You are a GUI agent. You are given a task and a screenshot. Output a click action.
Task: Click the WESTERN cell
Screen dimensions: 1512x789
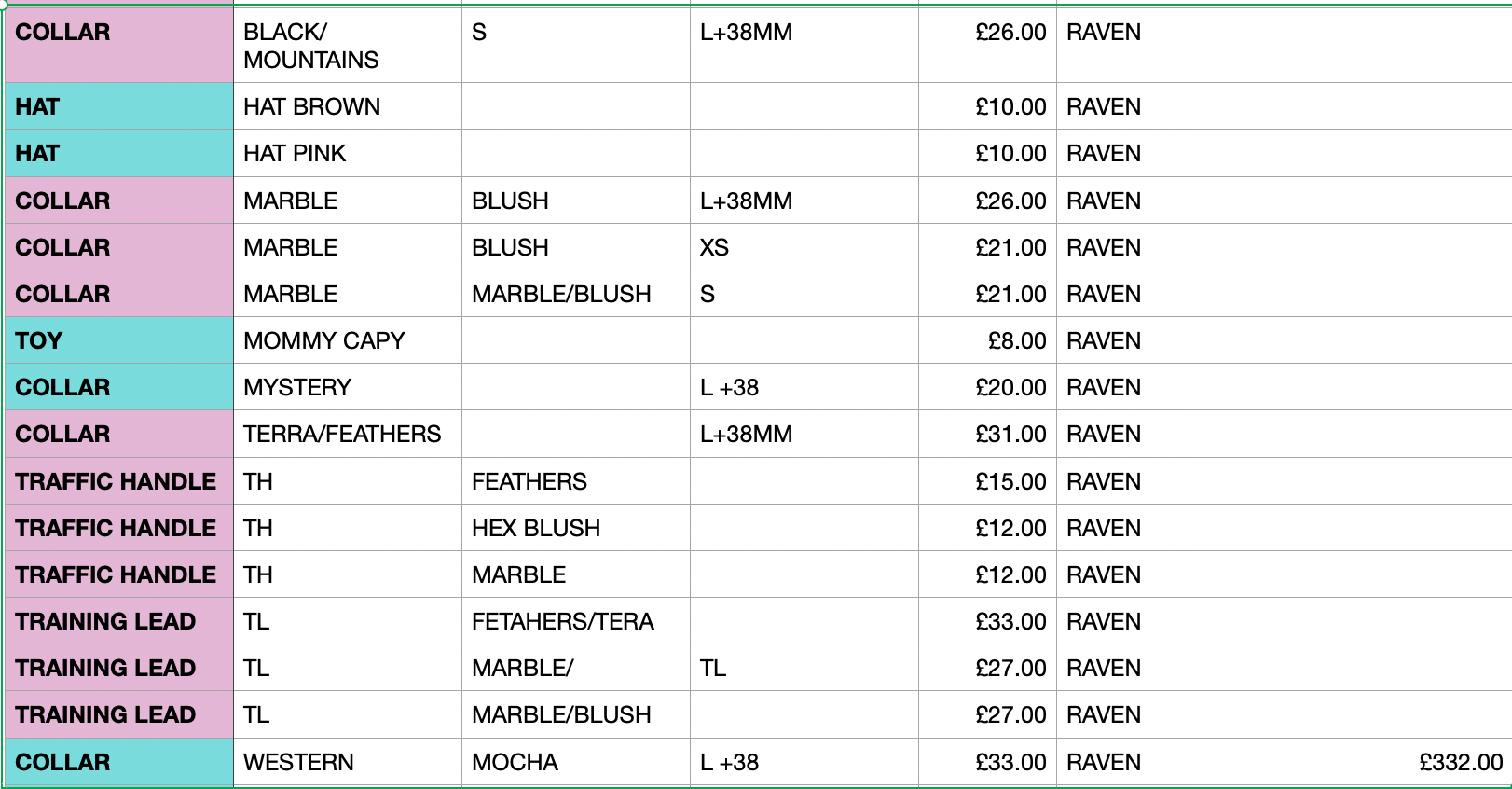(347, 762)
